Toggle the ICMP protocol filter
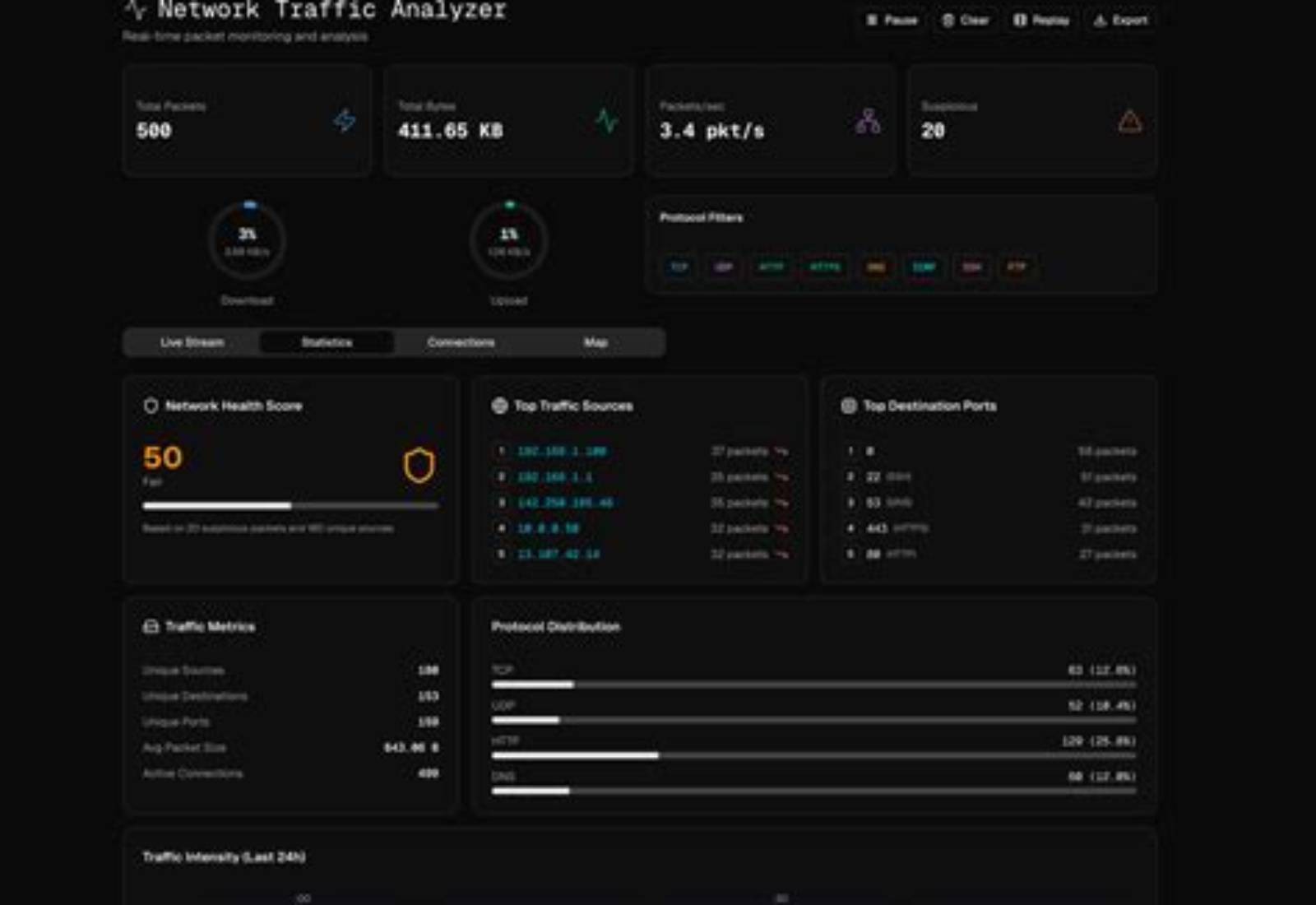 924,267
